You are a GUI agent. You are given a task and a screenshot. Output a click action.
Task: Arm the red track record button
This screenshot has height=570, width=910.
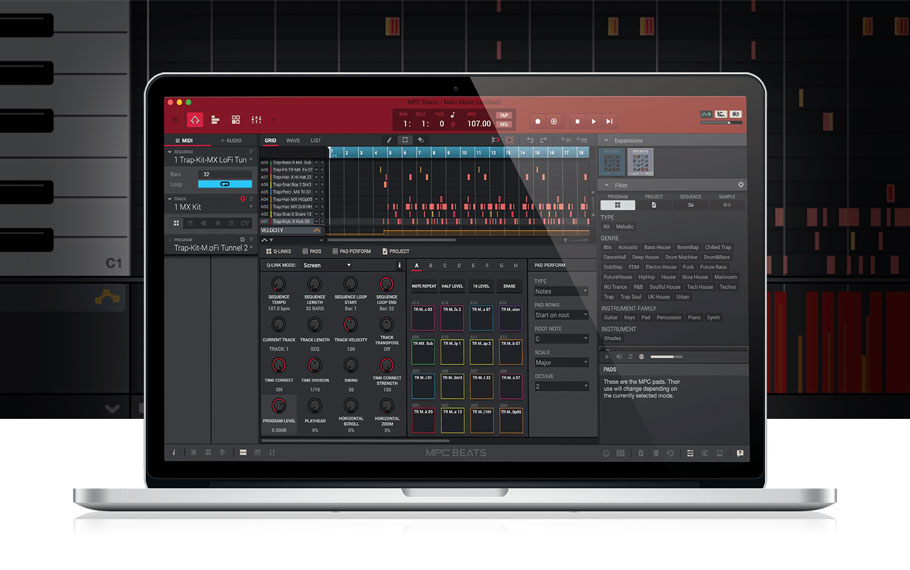pos(243,199)
